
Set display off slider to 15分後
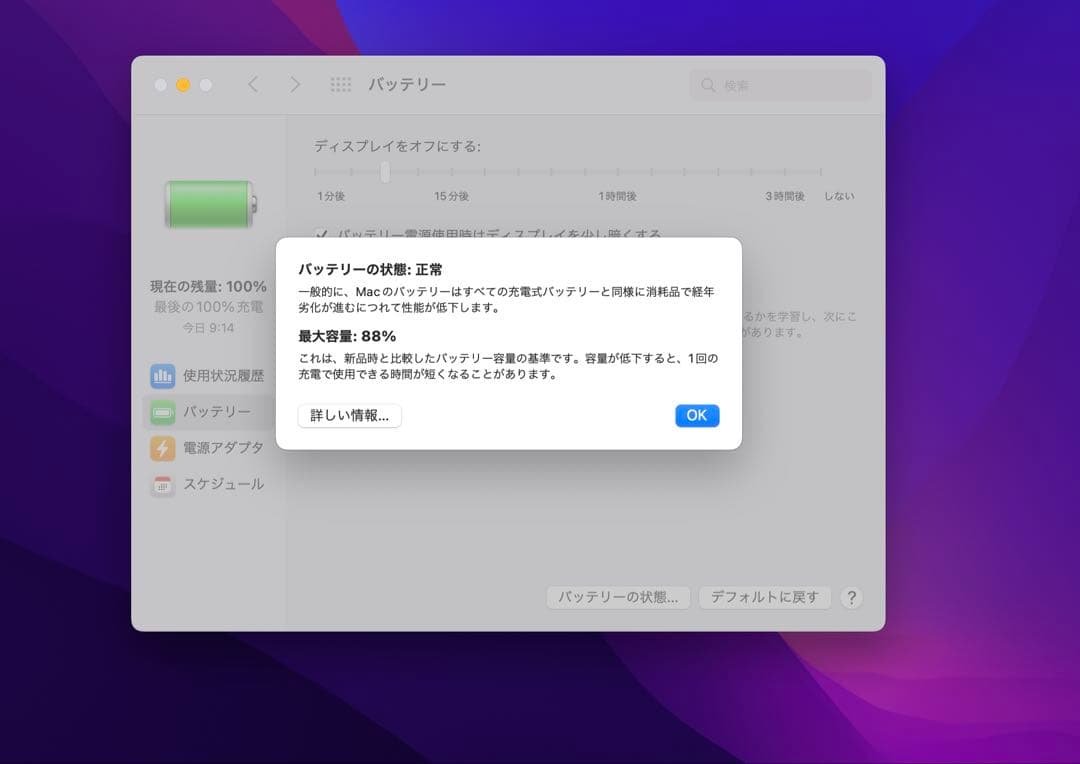pos(453,172)
